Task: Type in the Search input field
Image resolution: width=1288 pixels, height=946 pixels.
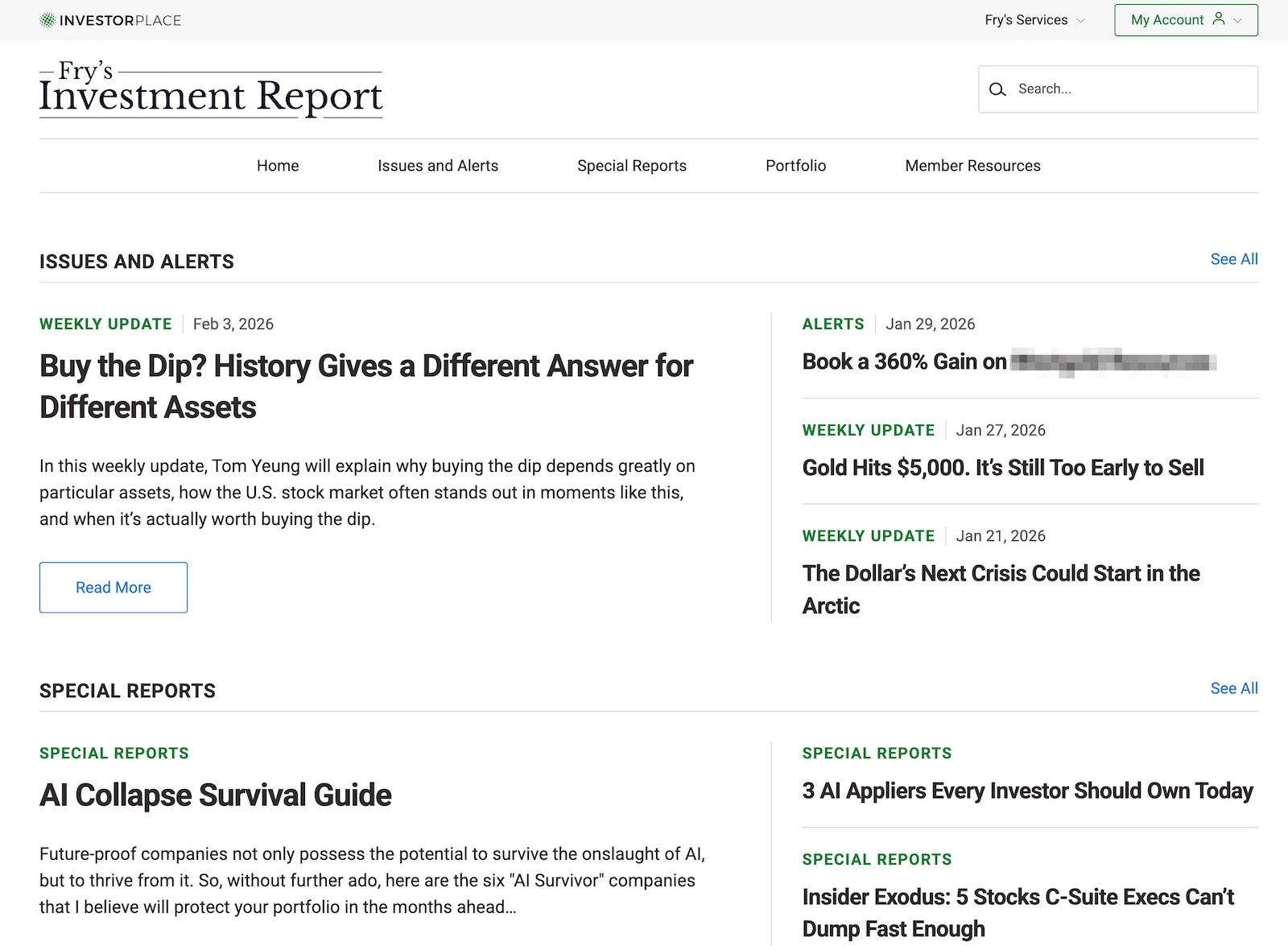Action: [1131, 89]
